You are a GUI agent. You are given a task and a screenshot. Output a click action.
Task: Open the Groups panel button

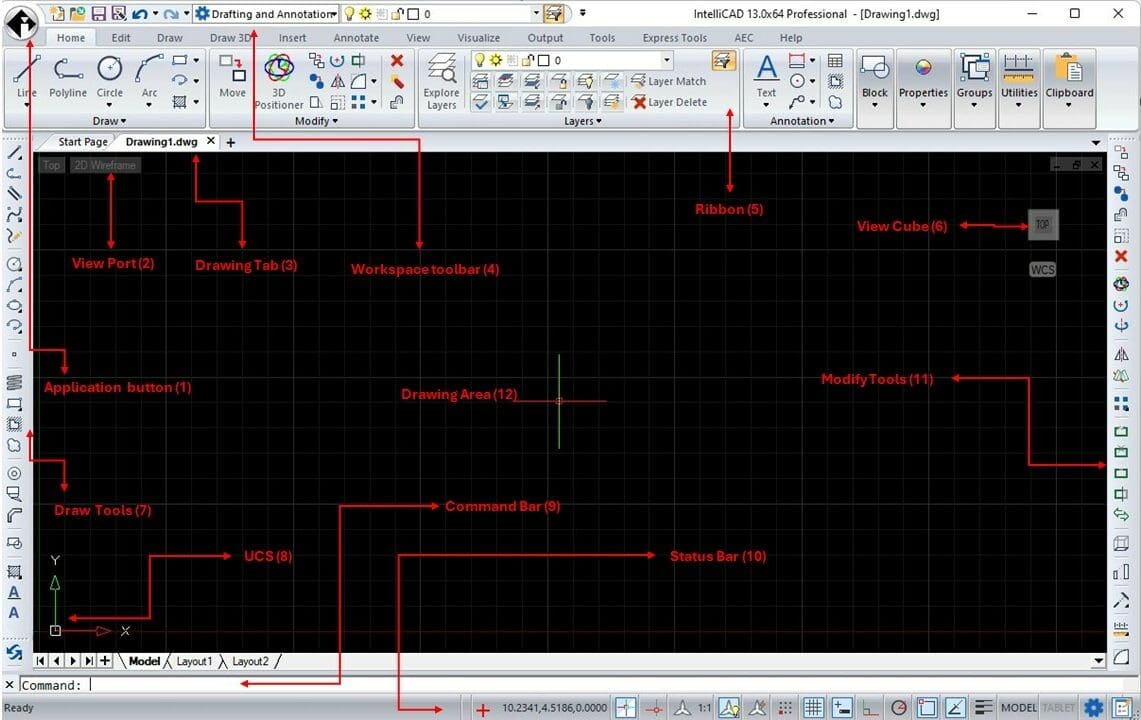pyautogui.click(x=974, y=88)
